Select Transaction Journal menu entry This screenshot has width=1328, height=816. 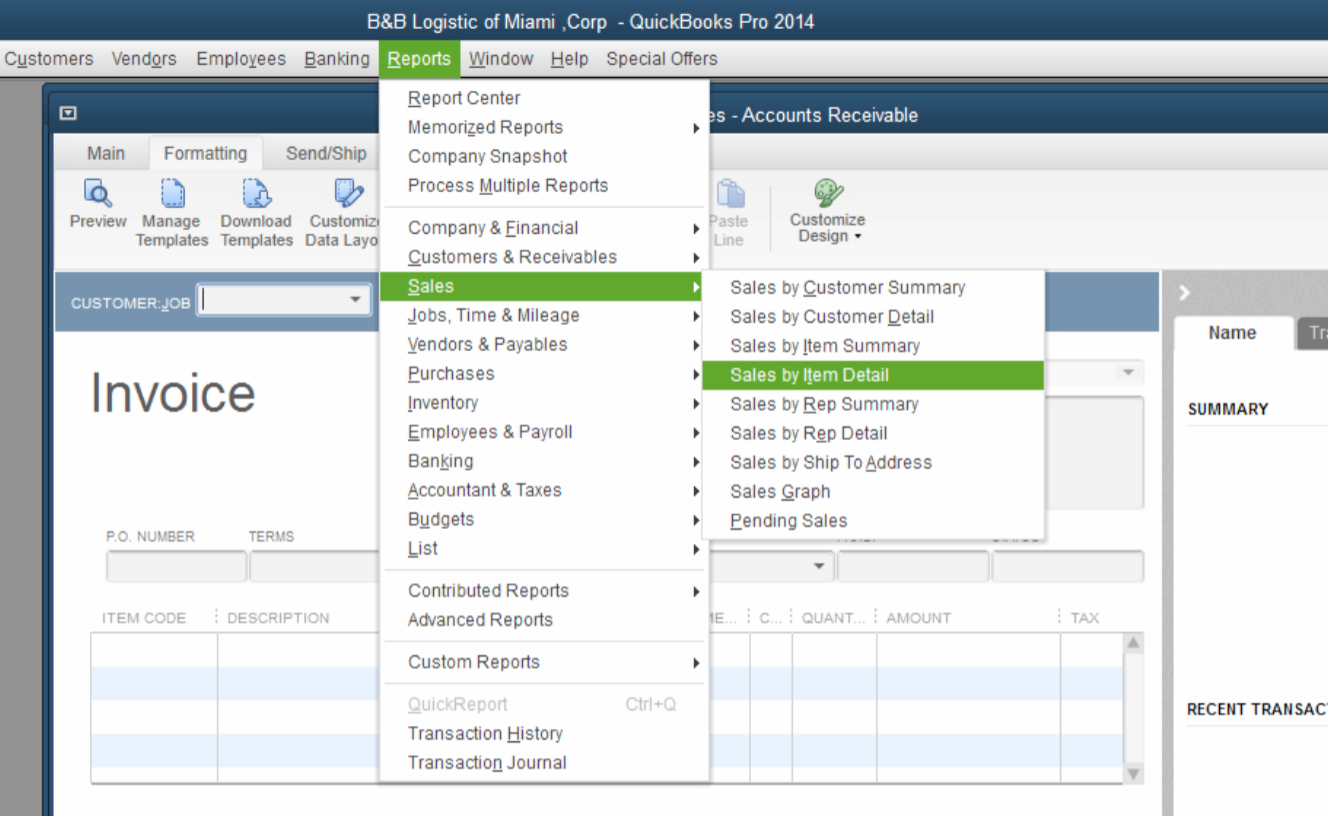click(487, 762)
